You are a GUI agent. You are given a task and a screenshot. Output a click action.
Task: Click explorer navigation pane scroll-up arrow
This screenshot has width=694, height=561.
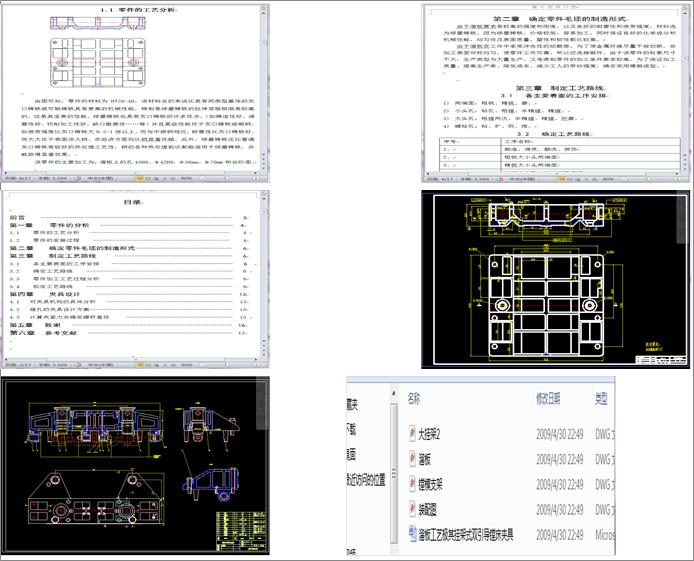point(394,392)
